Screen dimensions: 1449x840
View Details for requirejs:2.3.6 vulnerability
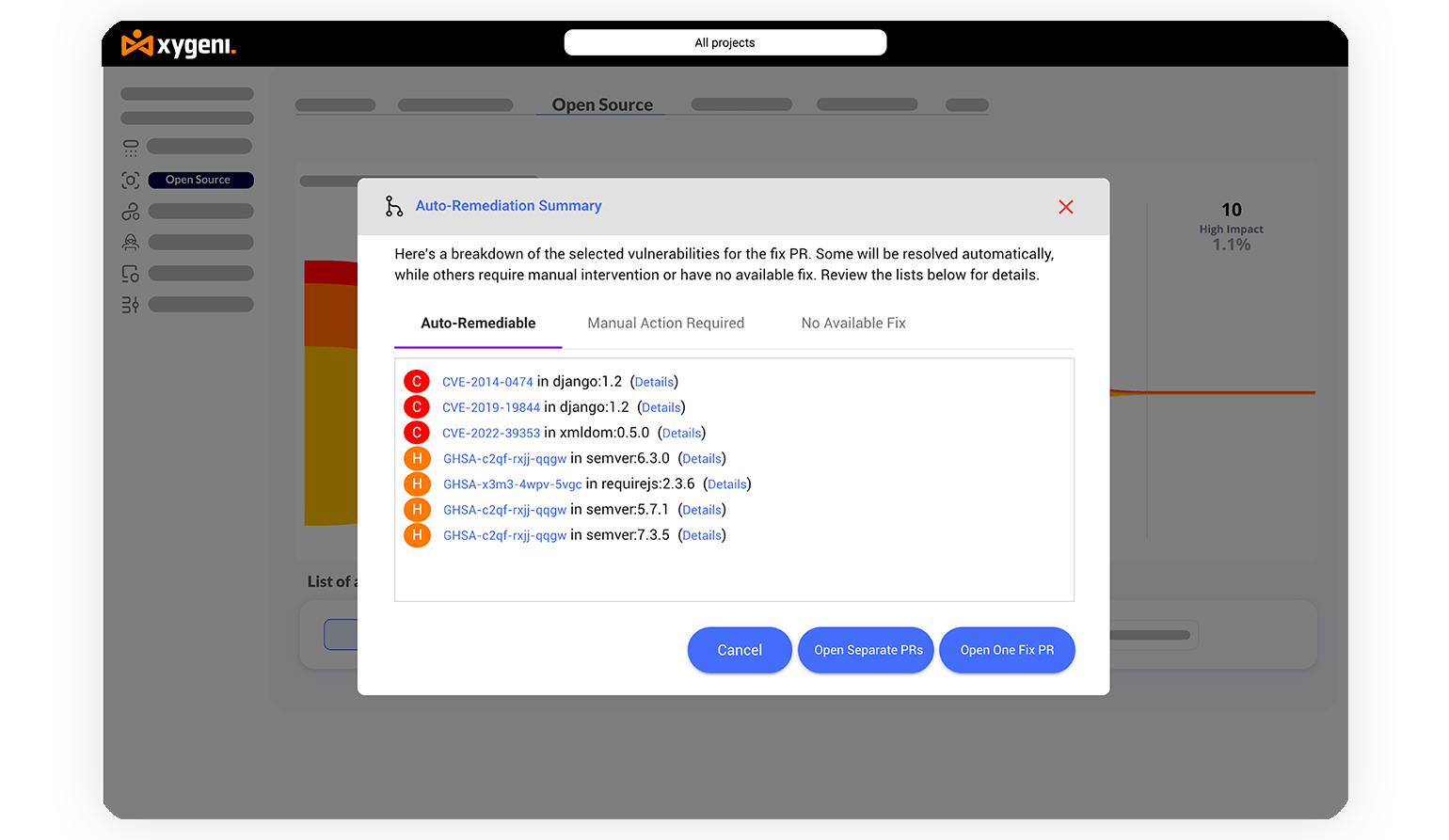pos(727,483)
